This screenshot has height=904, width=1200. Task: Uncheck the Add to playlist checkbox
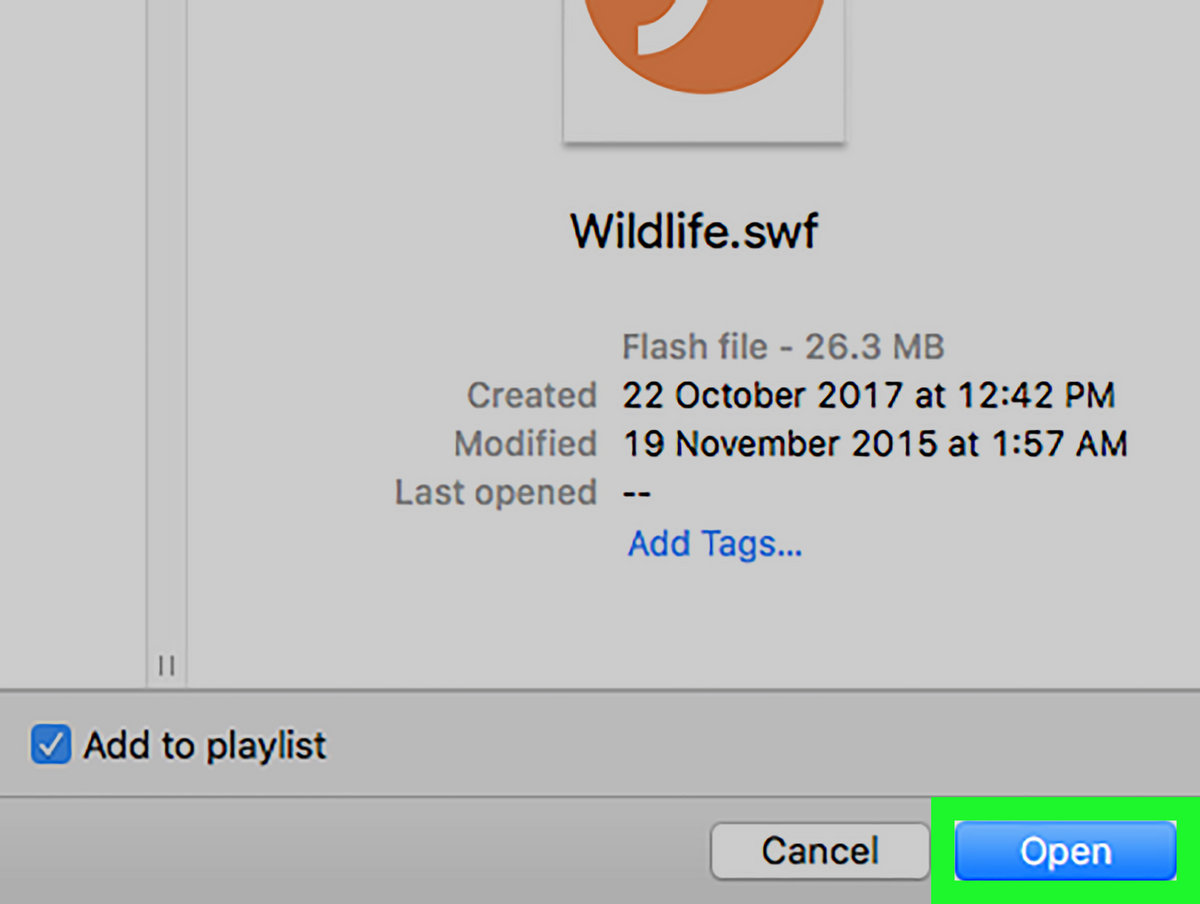pyautogui.click(x=50, y=745)
